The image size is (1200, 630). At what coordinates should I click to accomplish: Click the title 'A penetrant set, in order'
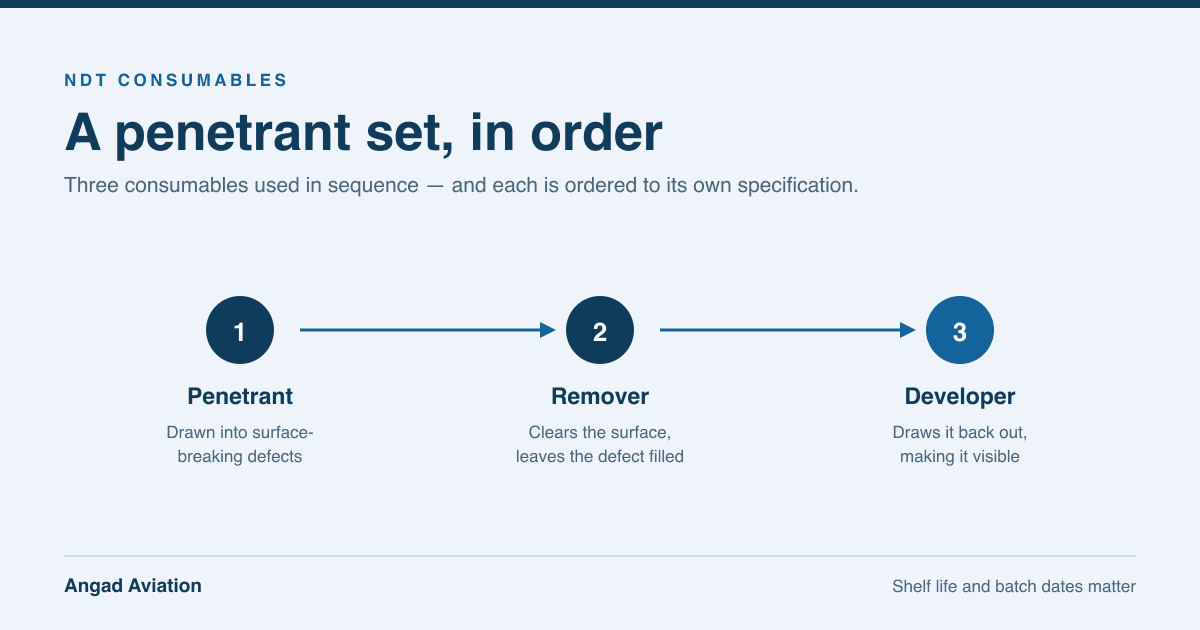pos(363,132)
